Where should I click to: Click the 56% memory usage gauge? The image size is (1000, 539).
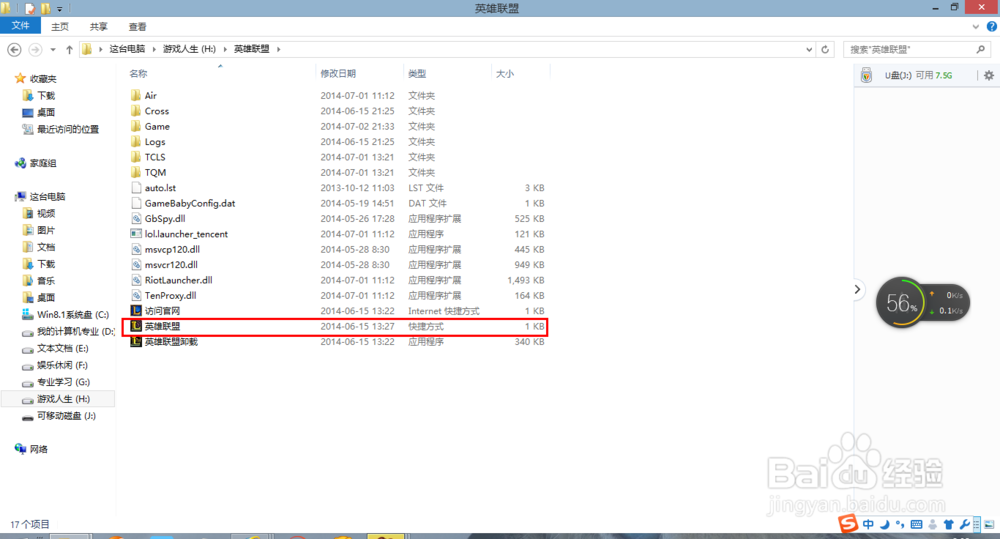click(901, 302)
